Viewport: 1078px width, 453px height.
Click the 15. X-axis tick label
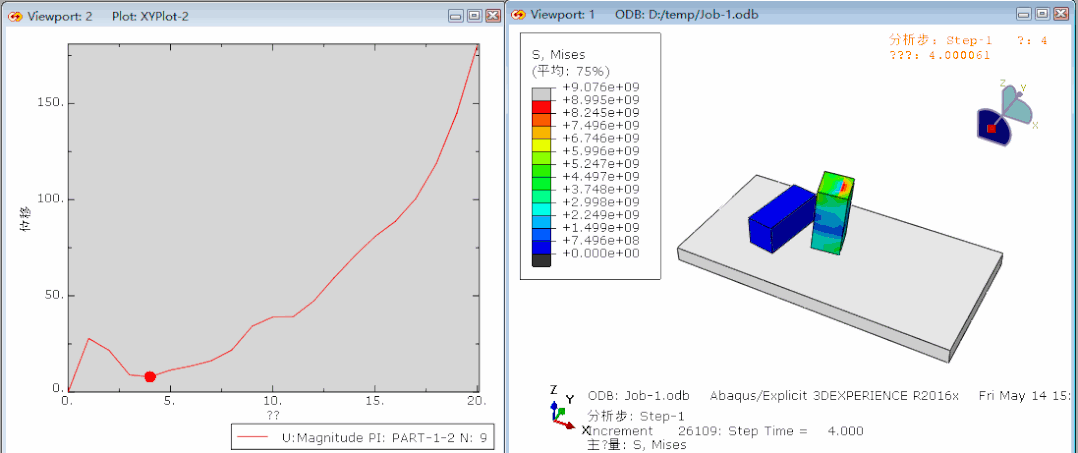pos(376,400)
